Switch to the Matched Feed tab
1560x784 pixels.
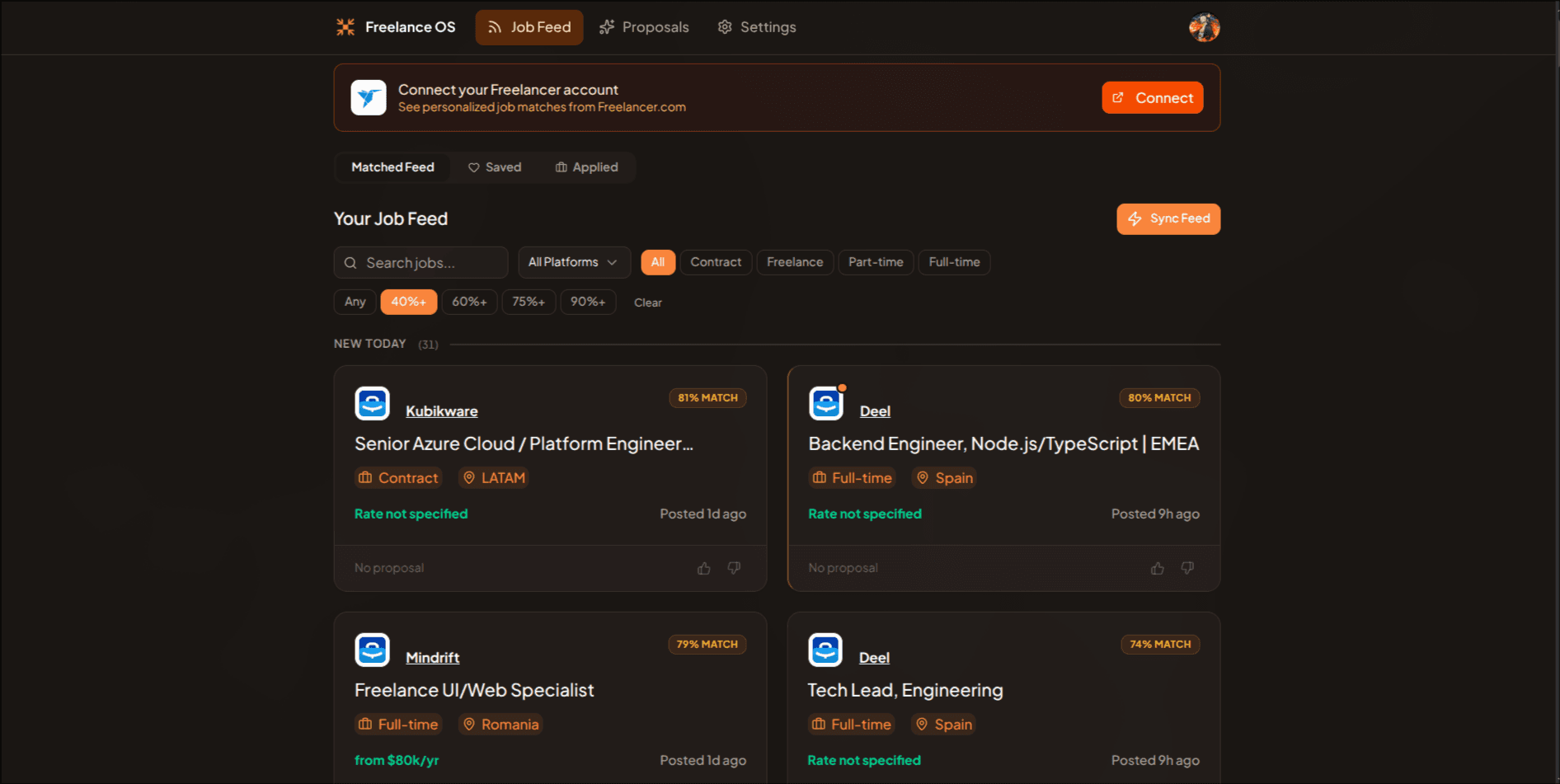(x=393, y=167)
